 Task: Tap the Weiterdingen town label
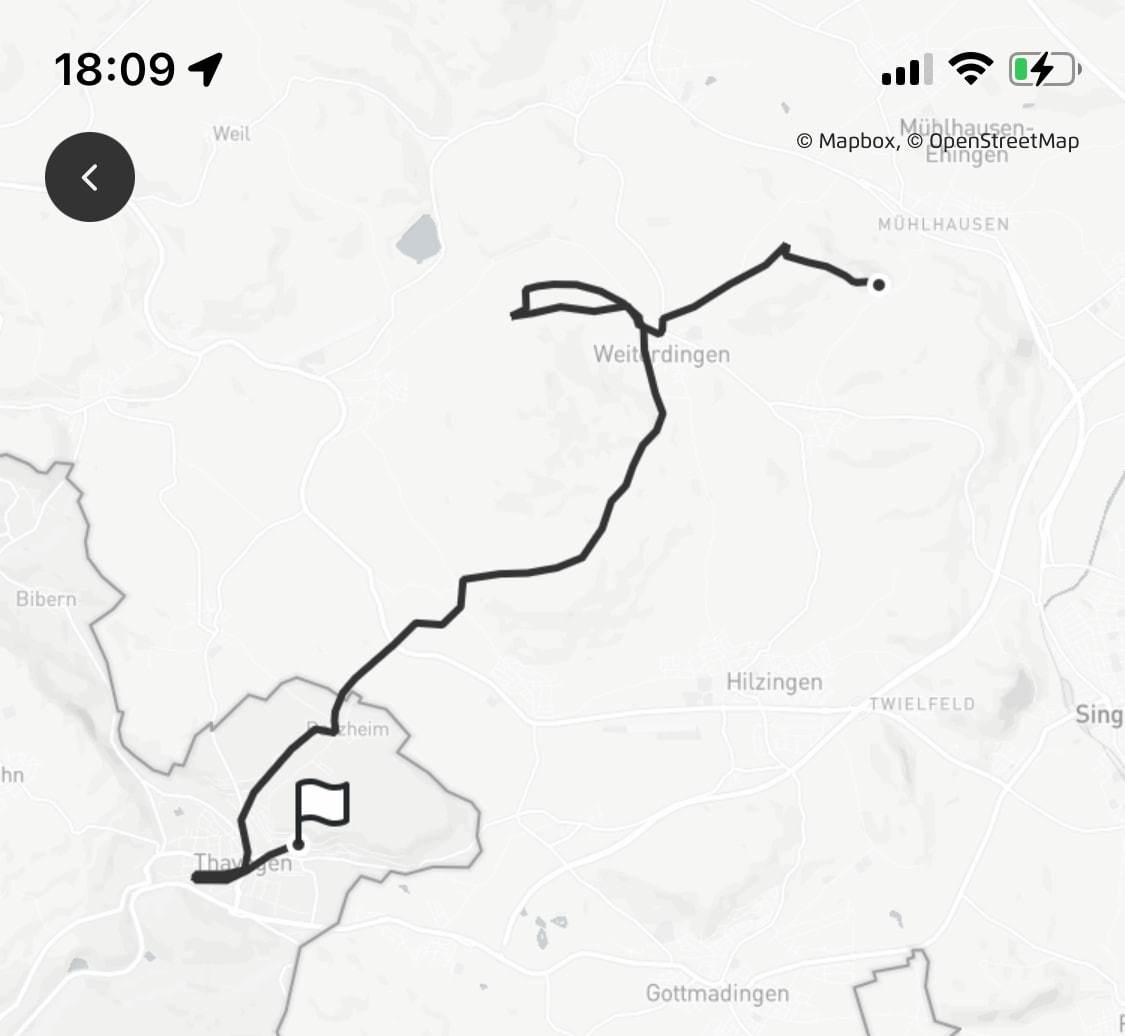pos(662,354)
